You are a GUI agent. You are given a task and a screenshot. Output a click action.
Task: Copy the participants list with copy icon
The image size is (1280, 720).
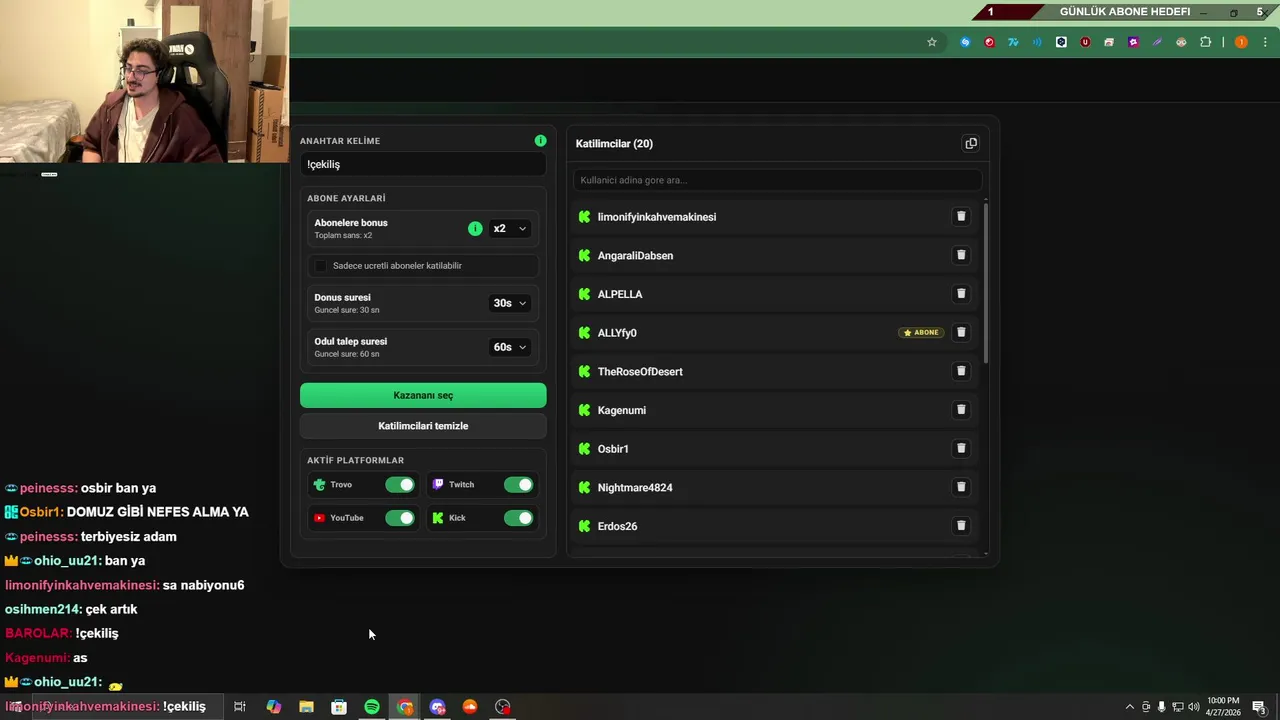(x=970, y=143)
